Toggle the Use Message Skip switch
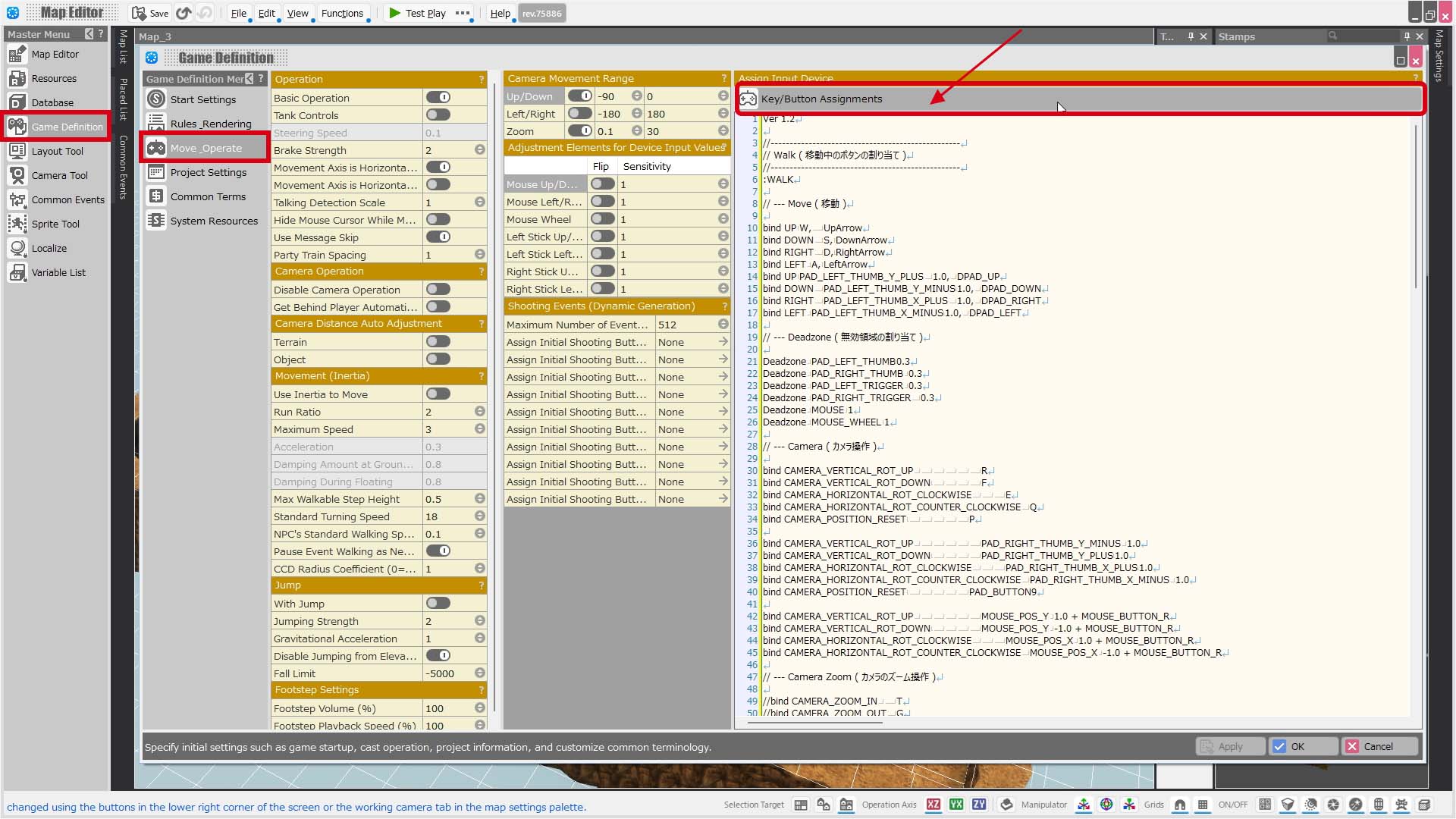The width and height of the screenshot is (1456, 819). pyautogui.click(x=438, y=237)
